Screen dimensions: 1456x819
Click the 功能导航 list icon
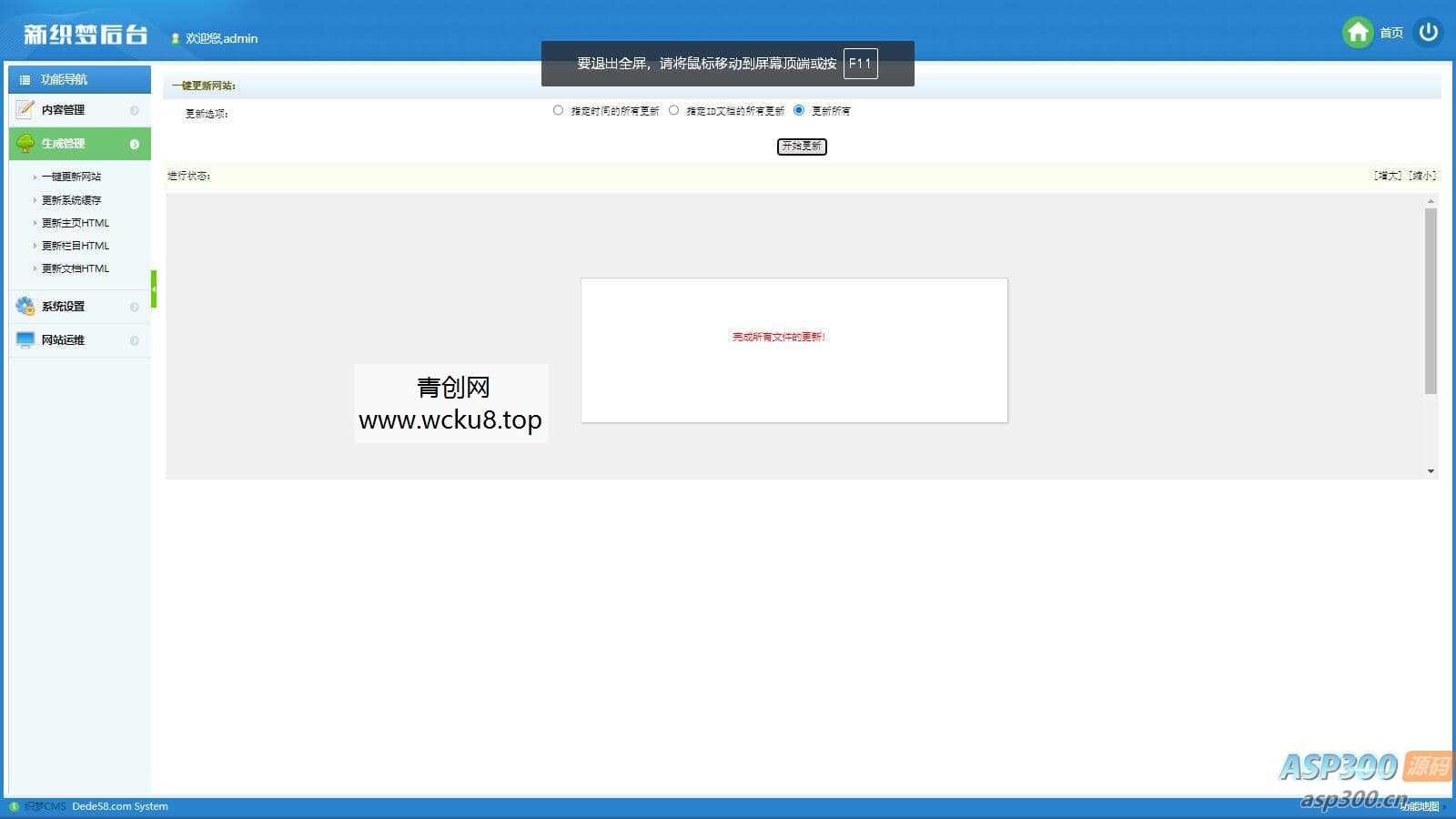(24, 79)
